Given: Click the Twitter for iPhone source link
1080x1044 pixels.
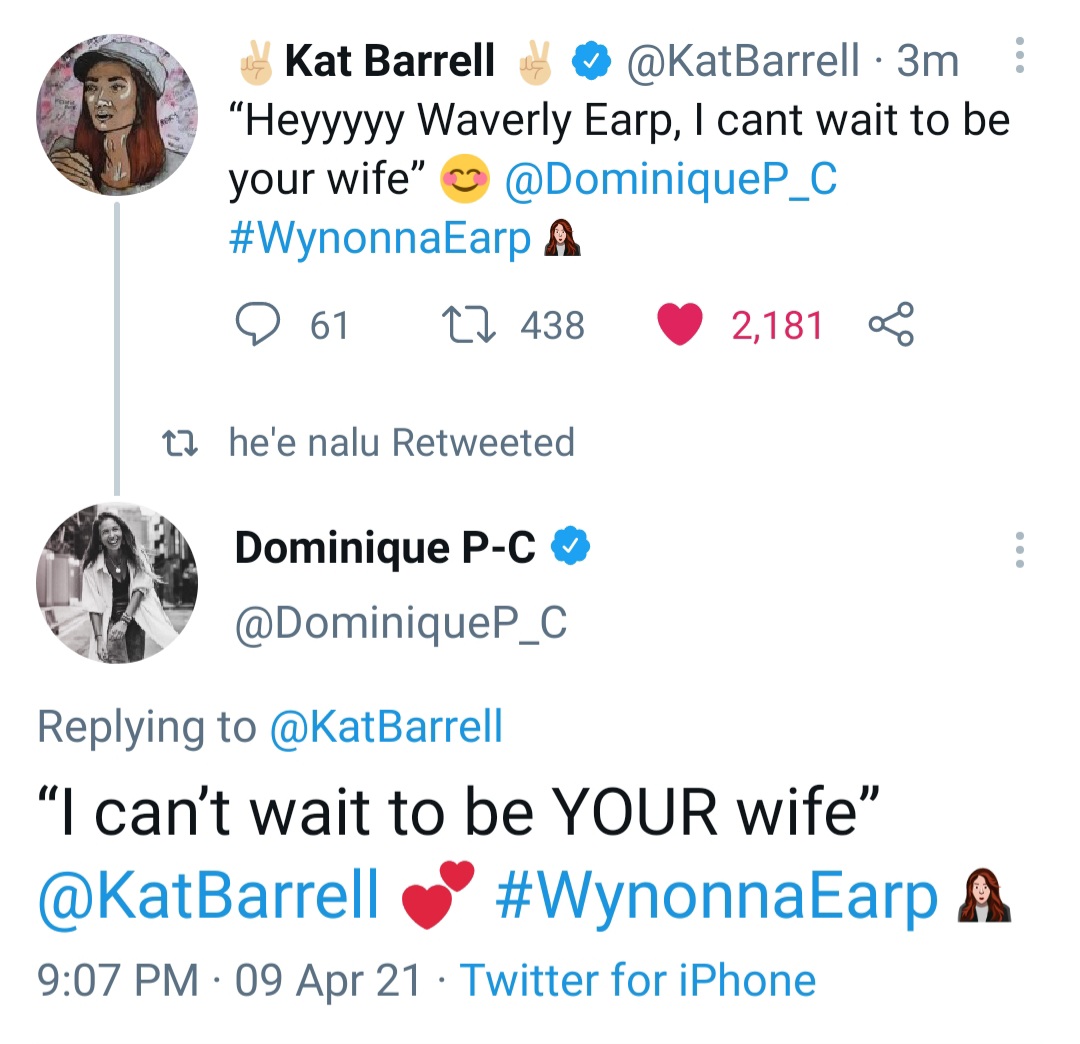Looking at the screenshot, I should [638, 980].
